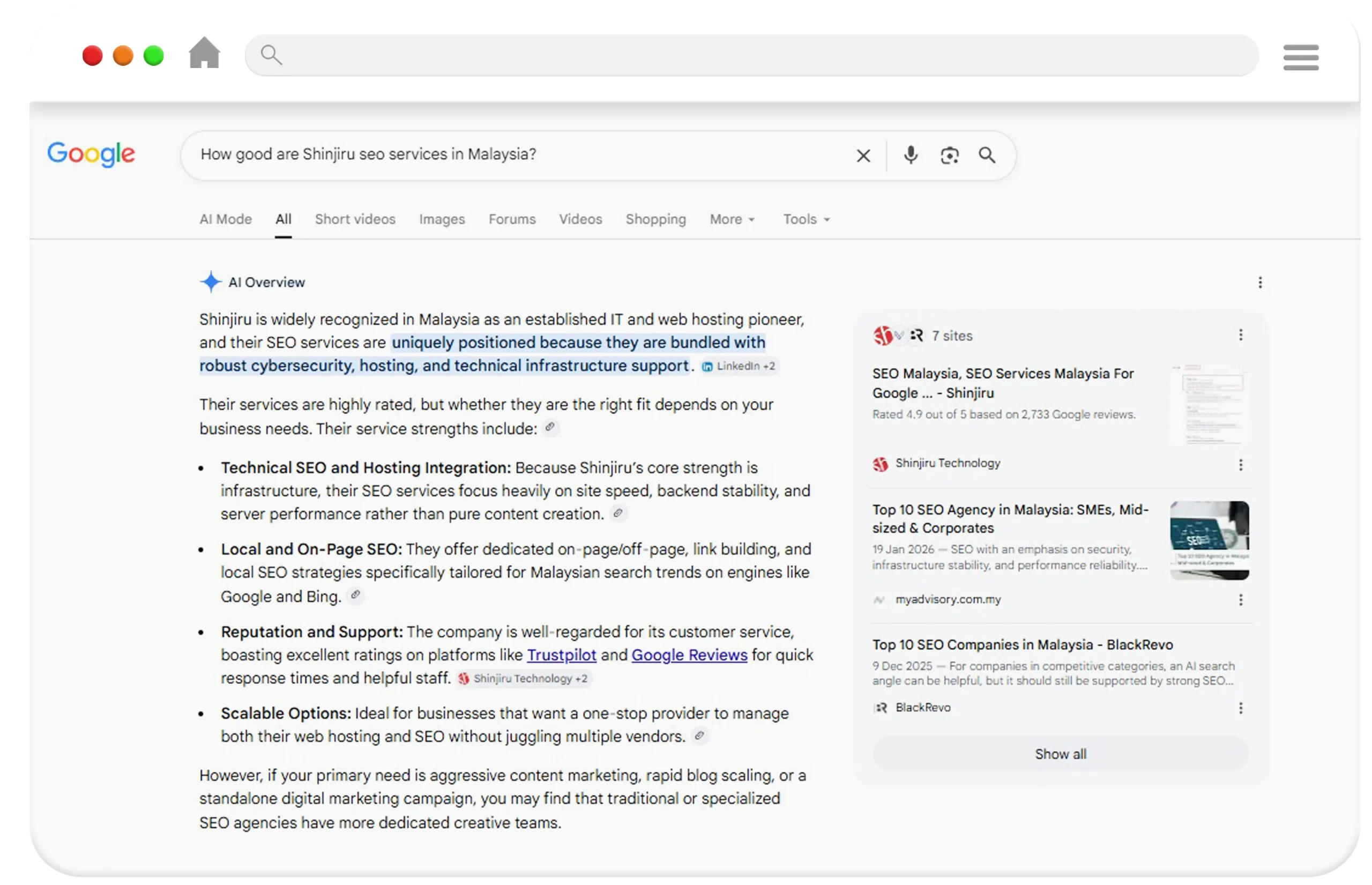The width and height of the screenshot is (1372, 885).
Task: Click the myadvisory.com.my favicon
Action: click(x=879, y=600)
